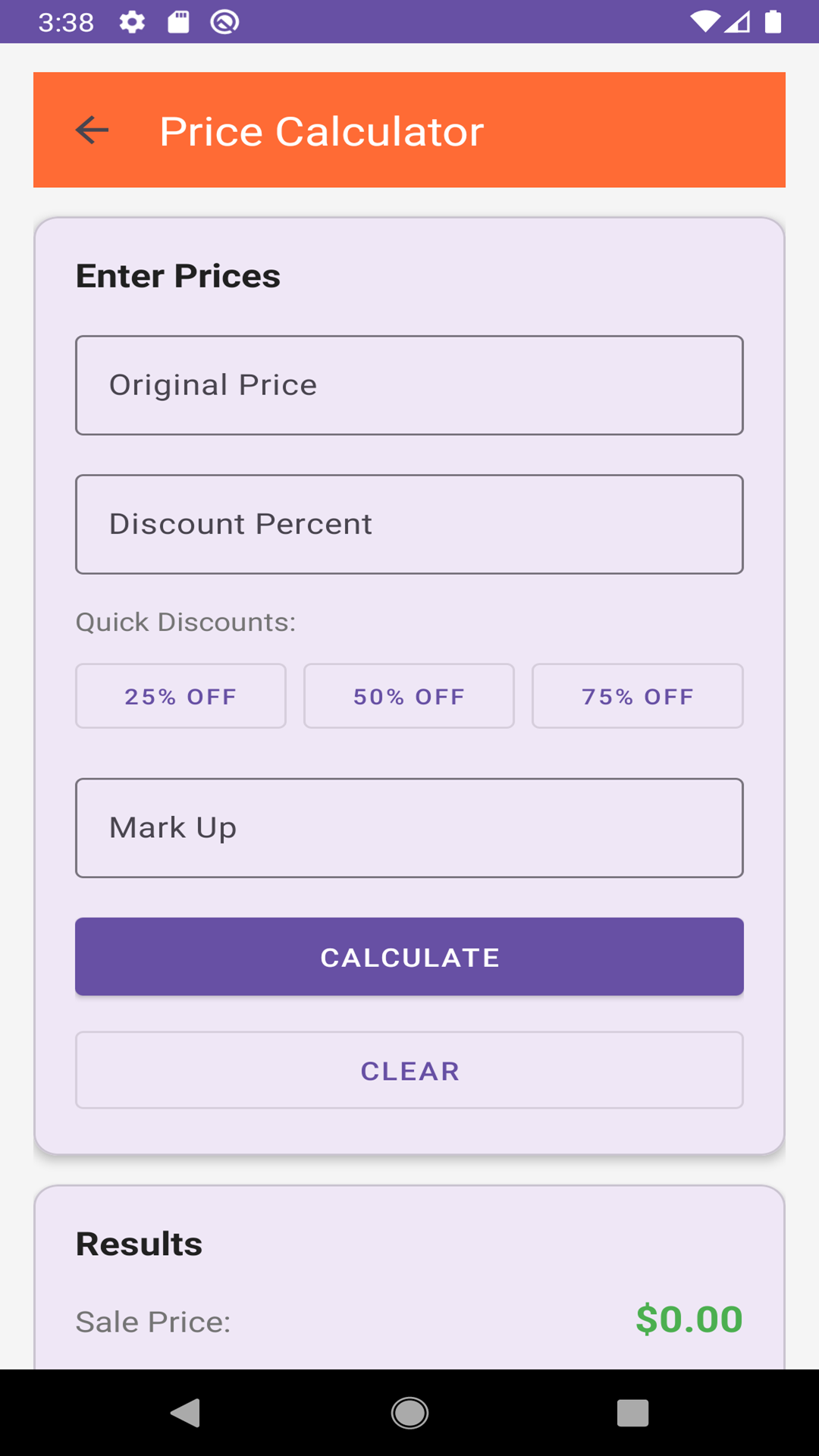
Task: Tap the cellular signal status icon
Action: click(738, 22)
